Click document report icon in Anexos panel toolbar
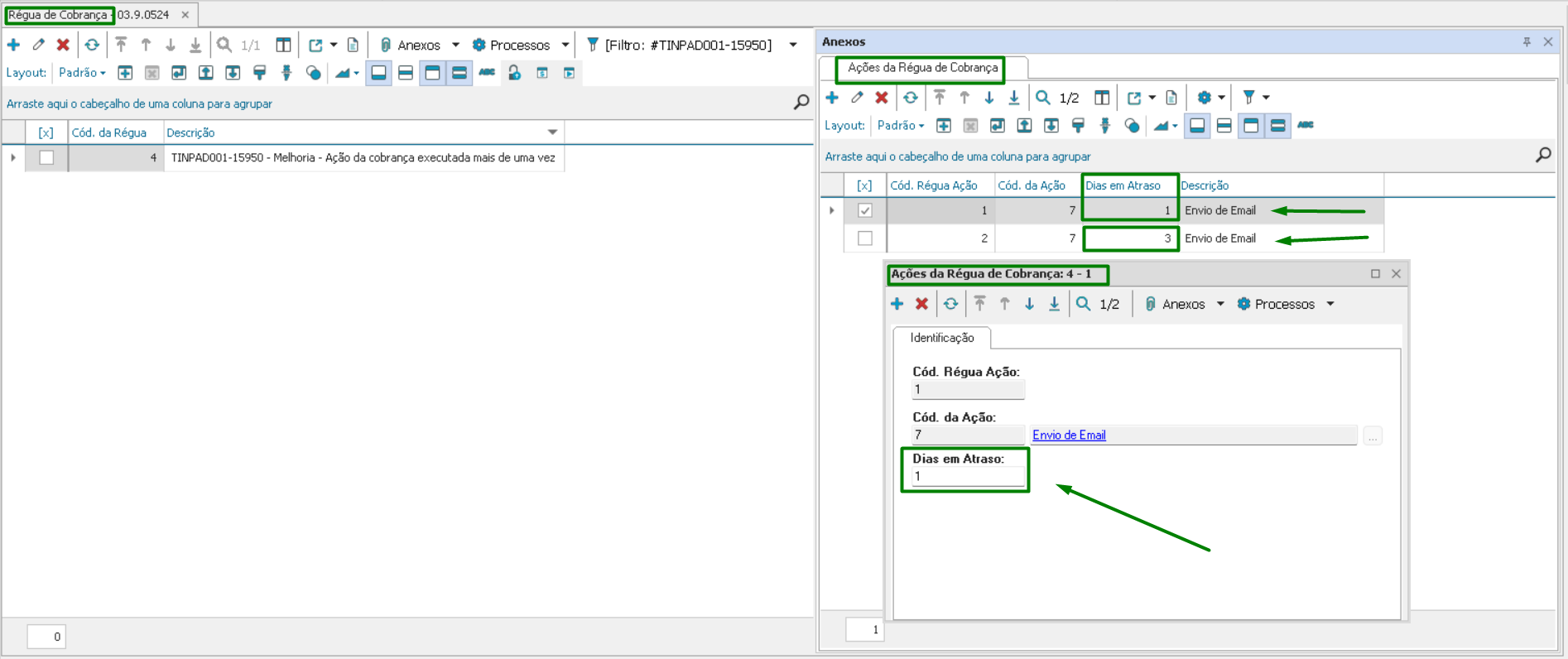Screen dimensions: 1568x659 (x=1171, y=98)
